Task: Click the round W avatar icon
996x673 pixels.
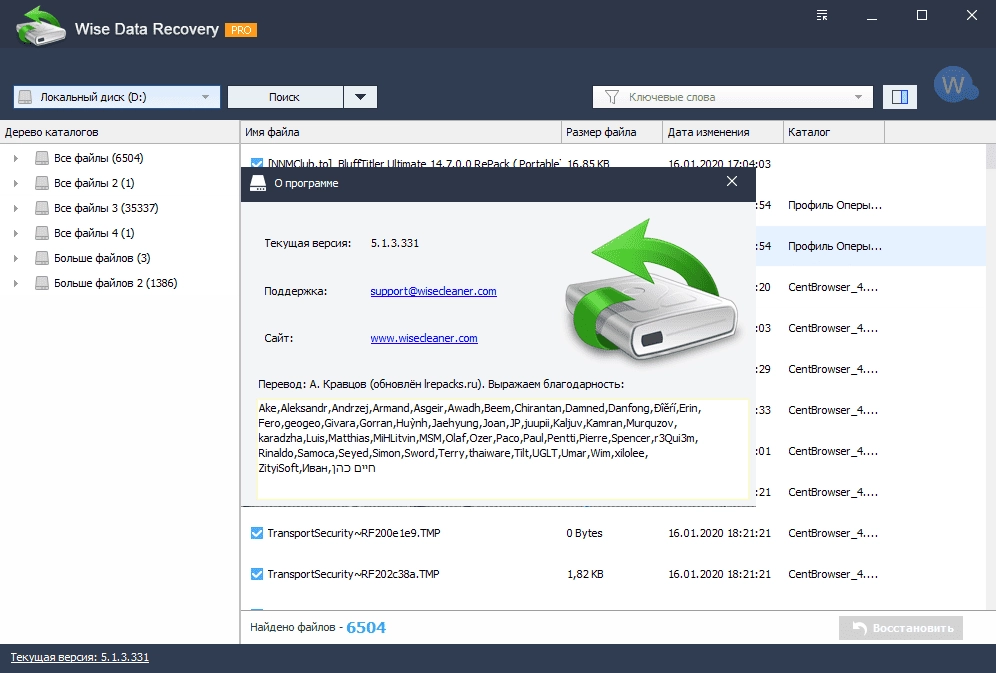Action: pyautogui.click(x=955, y=84)
